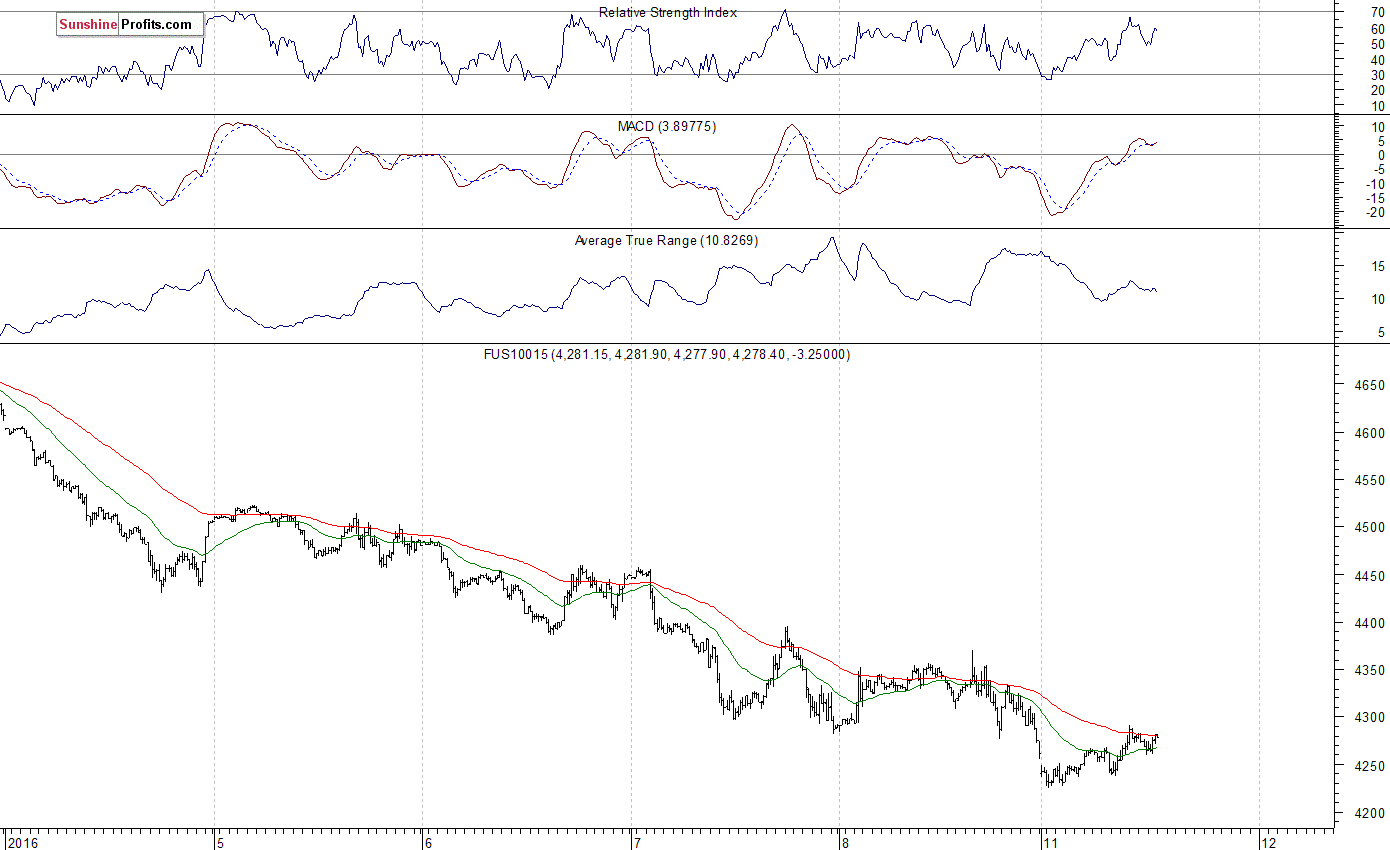The image size is (1390, 850).
Task: Click the price axis label 4300
Action: (1370, 718)
